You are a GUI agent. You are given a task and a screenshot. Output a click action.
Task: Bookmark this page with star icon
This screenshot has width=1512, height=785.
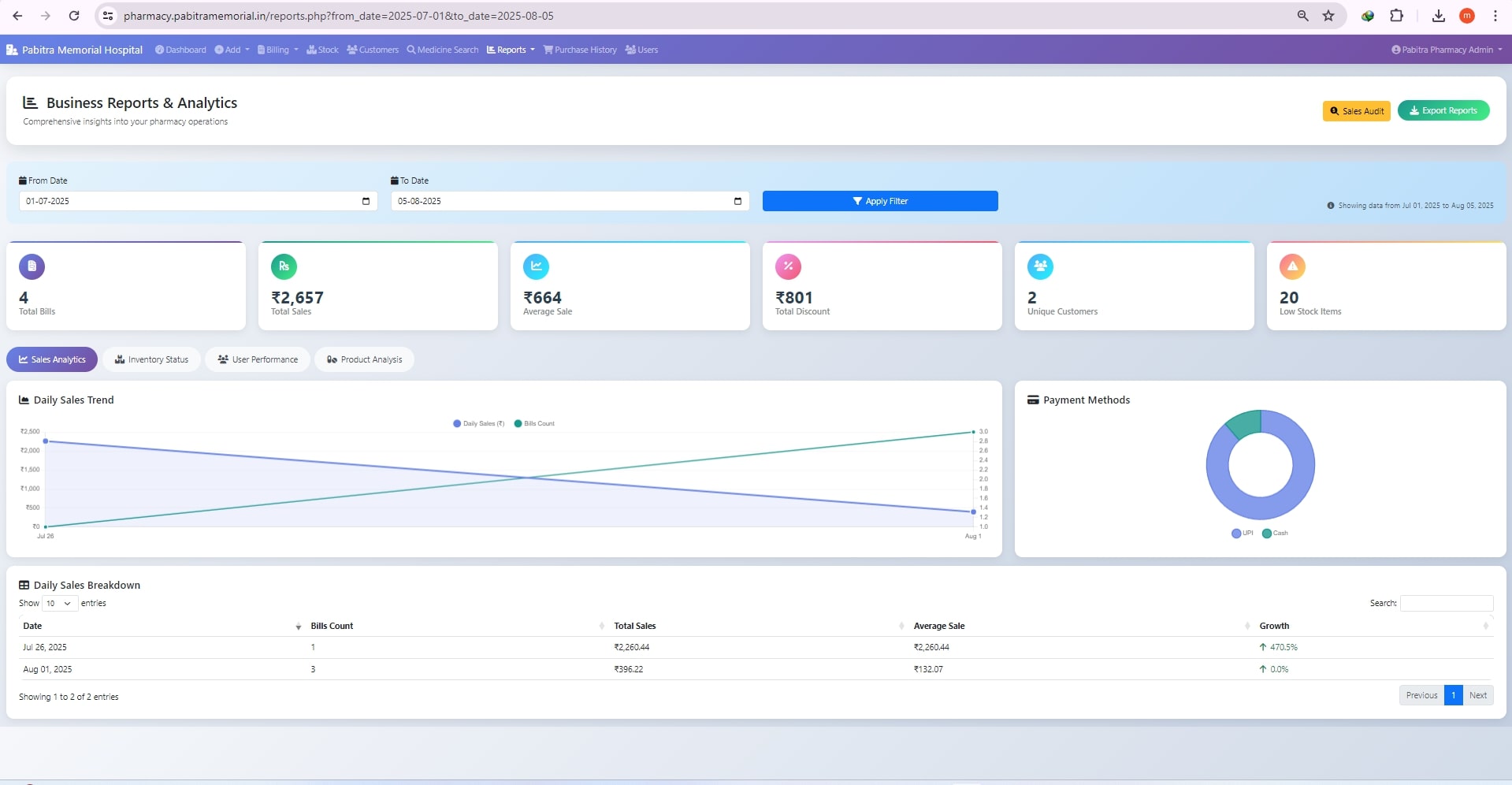tap(1328, 16)
